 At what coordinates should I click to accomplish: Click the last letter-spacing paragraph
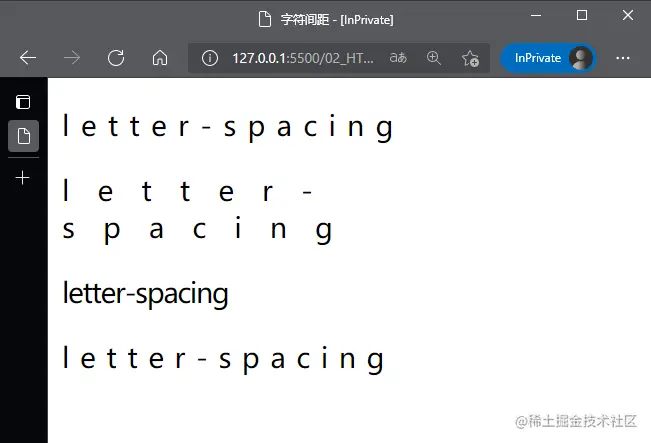223,360
